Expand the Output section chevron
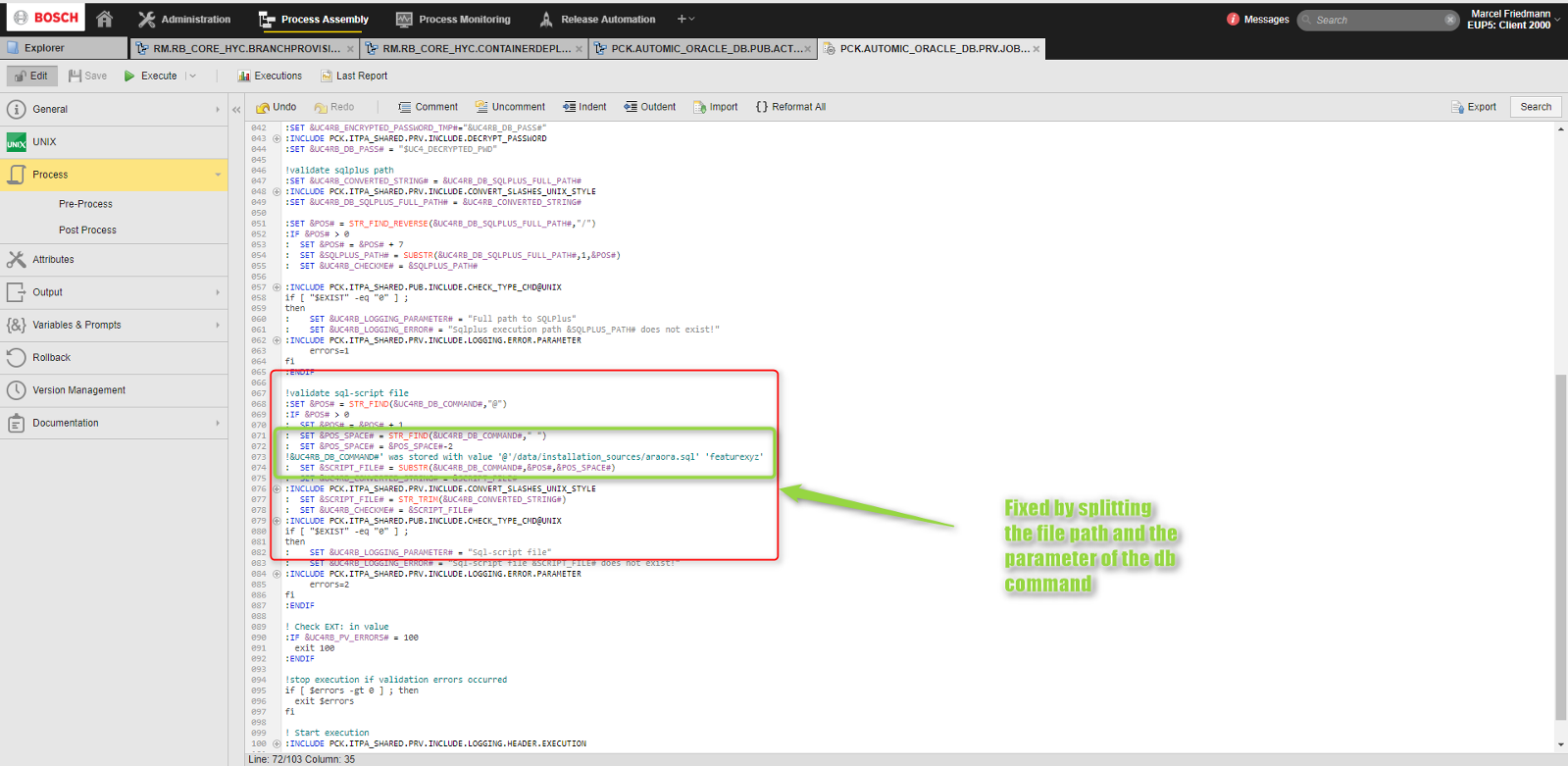This screenshot has height=766, width=1568. click(x=218, y=292)
